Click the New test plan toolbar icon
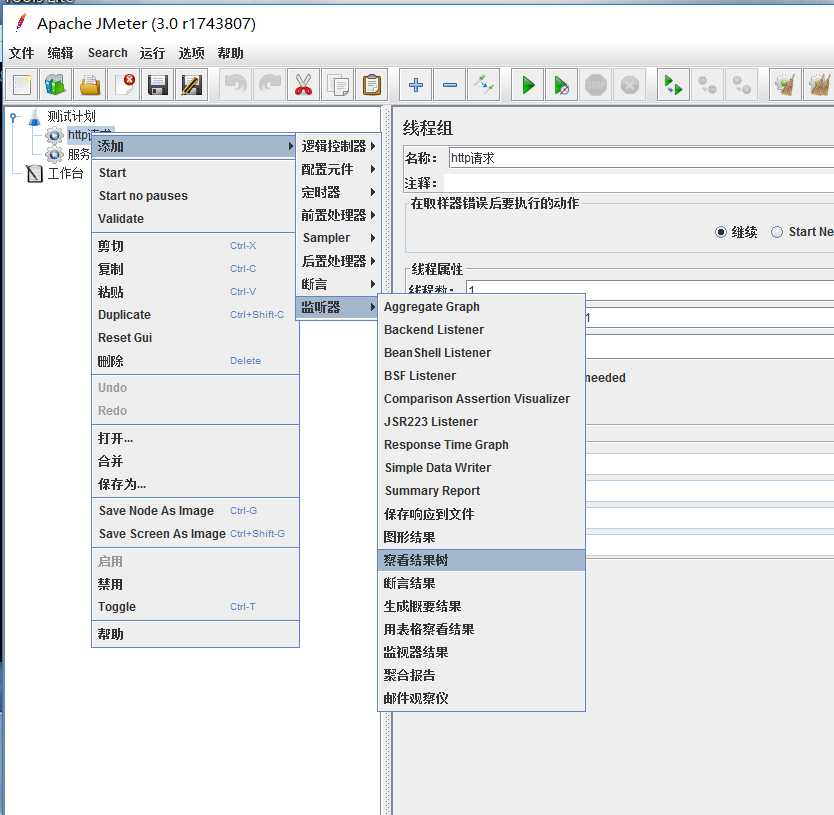Image resolution: width=834 pixels, height=815 pixels. pos(22,85)
